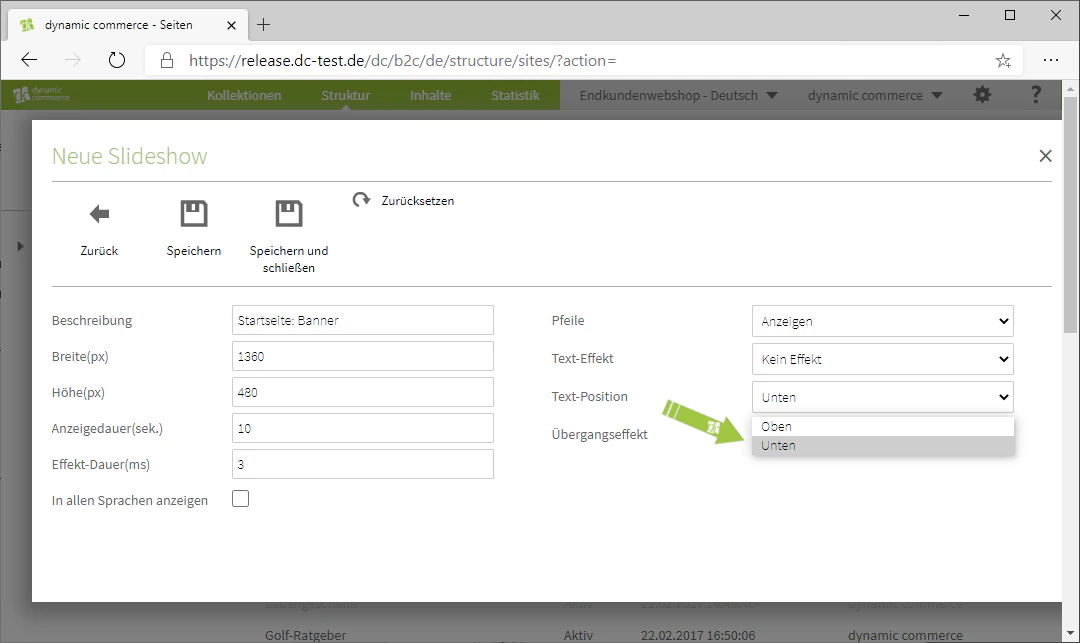Open the Kollektionen menu
1080x643 pixels.
(x=244, y=95)
